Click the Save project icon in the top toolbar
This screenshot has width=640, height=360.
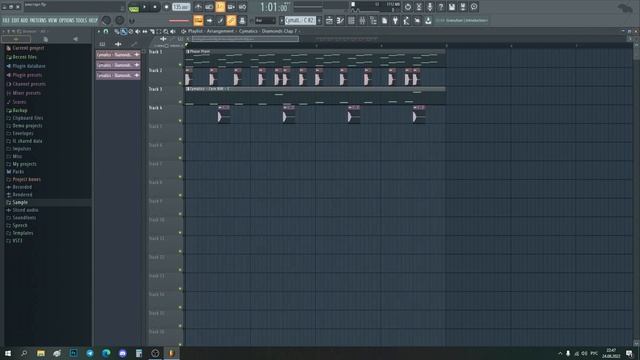pos(452,7)
